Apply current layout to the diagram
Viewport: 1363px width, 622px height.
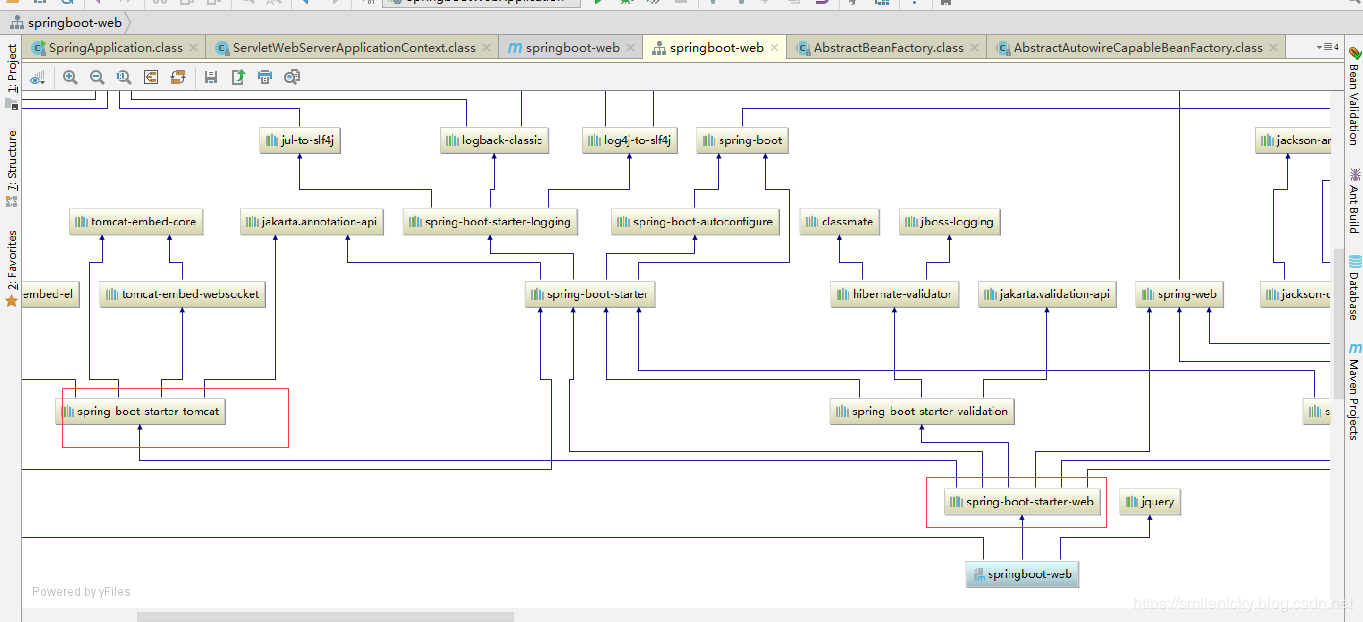pos(178,77)
